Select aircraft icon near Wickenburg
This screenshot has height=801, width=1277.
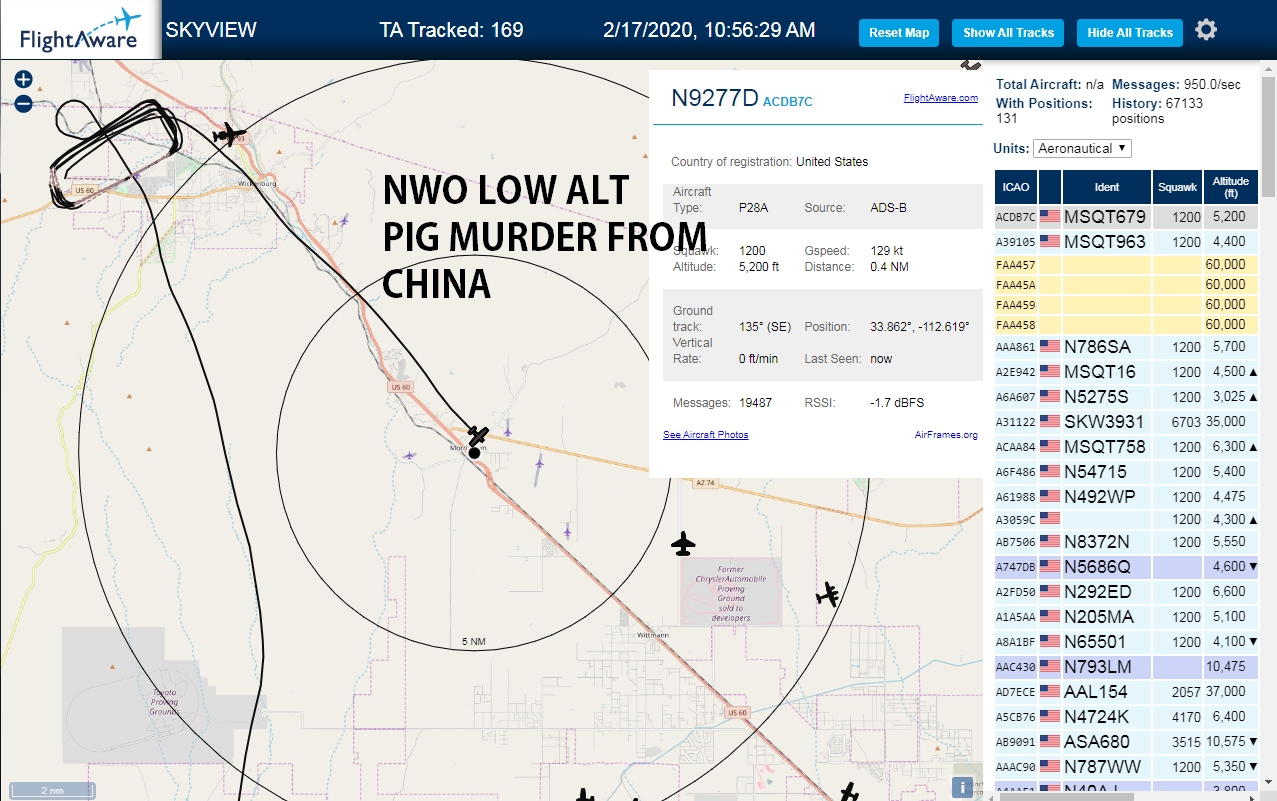[x=230, y=134]
